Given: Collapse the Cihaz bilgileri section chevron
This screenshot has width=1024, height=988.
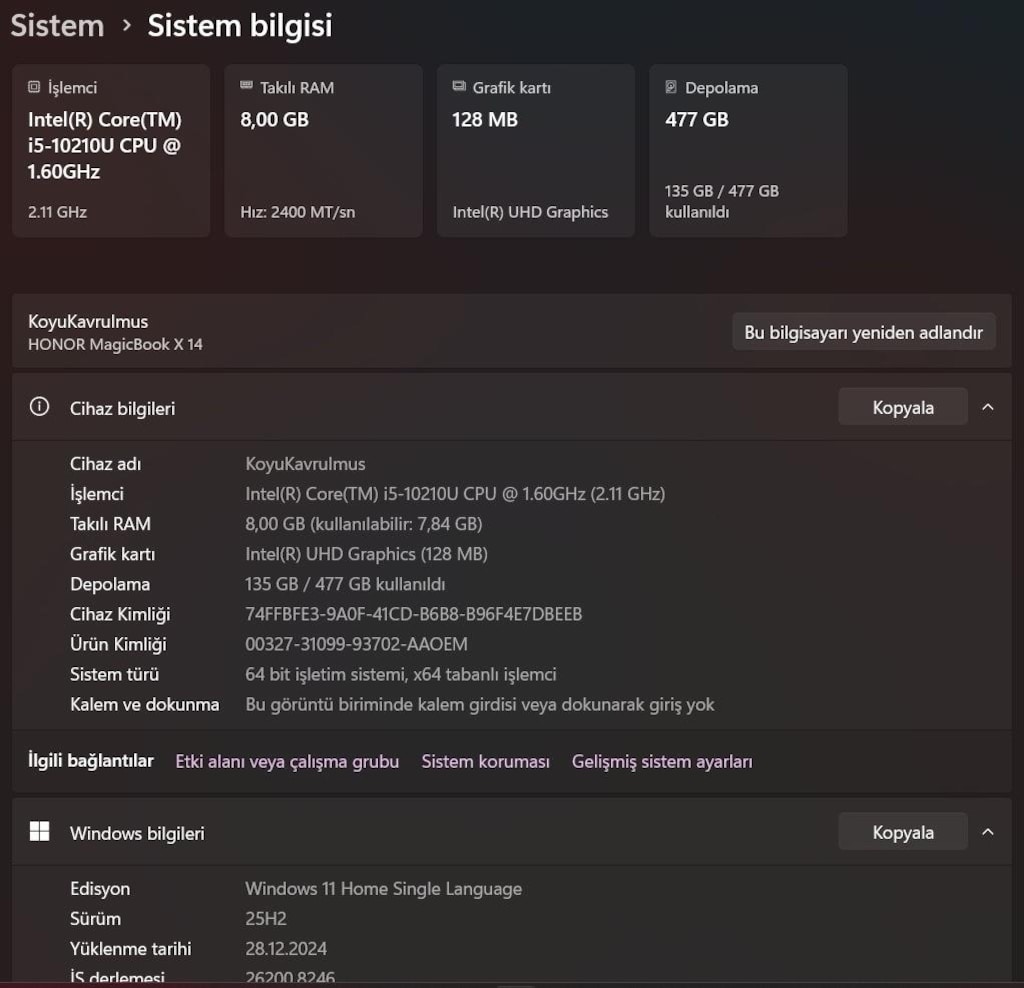Looking at the screenshot, I should [x=988, y=407].
